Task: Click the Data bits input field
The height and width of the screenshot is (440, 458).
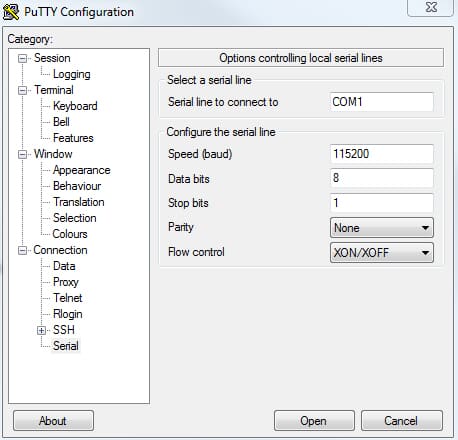Action: pyautogui.click(x=382, y=178)
